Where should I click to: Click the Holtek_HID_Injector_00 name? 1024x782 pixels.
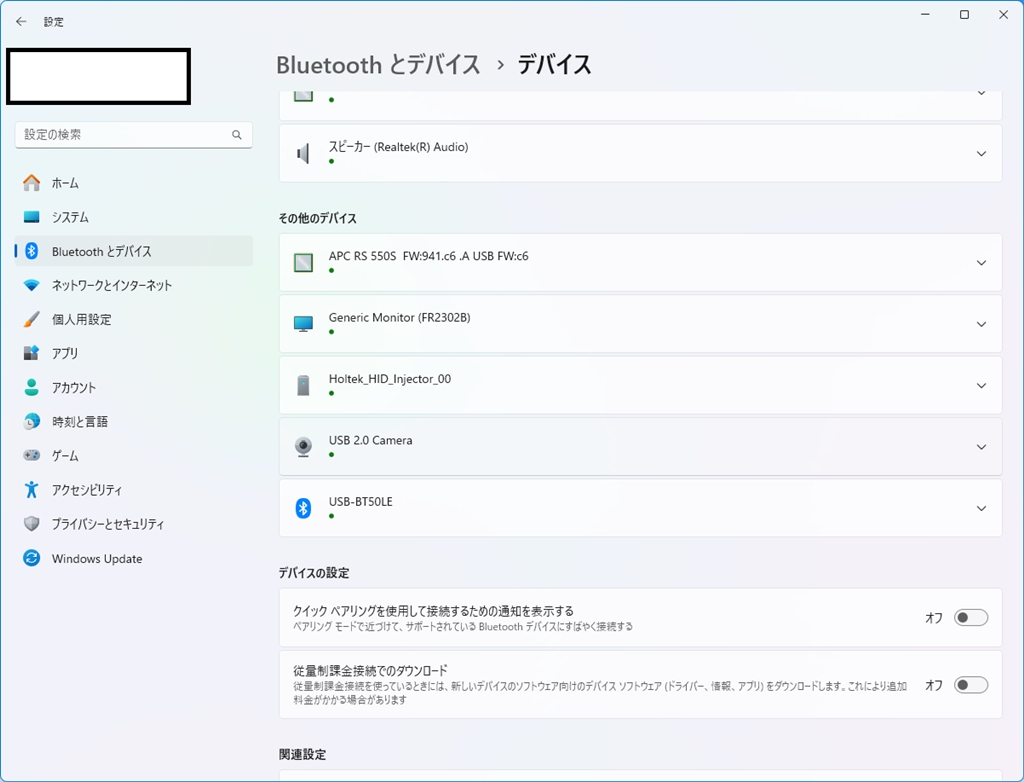pos(390,379)
